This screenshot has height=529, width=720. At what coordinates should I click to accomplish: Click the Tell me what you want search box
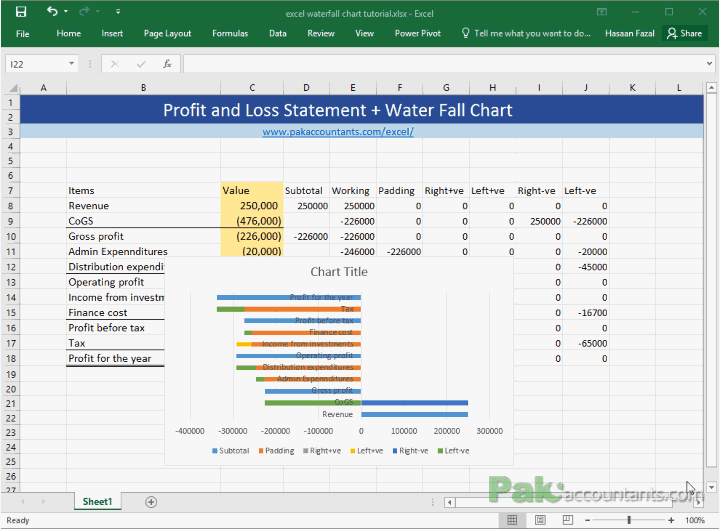[526, 34]
